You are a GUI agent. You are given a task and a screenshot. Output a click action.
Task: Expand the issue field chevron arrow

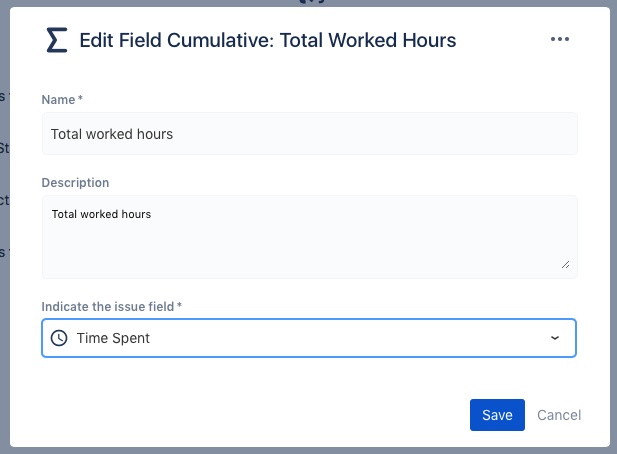pos(555,338)
